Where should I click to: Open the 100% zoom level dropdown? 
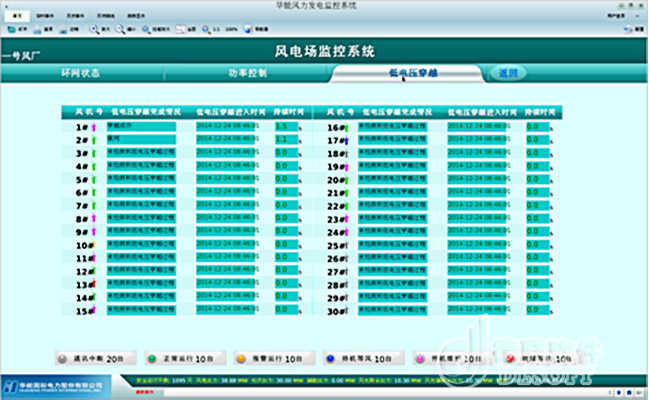[232, 31]
